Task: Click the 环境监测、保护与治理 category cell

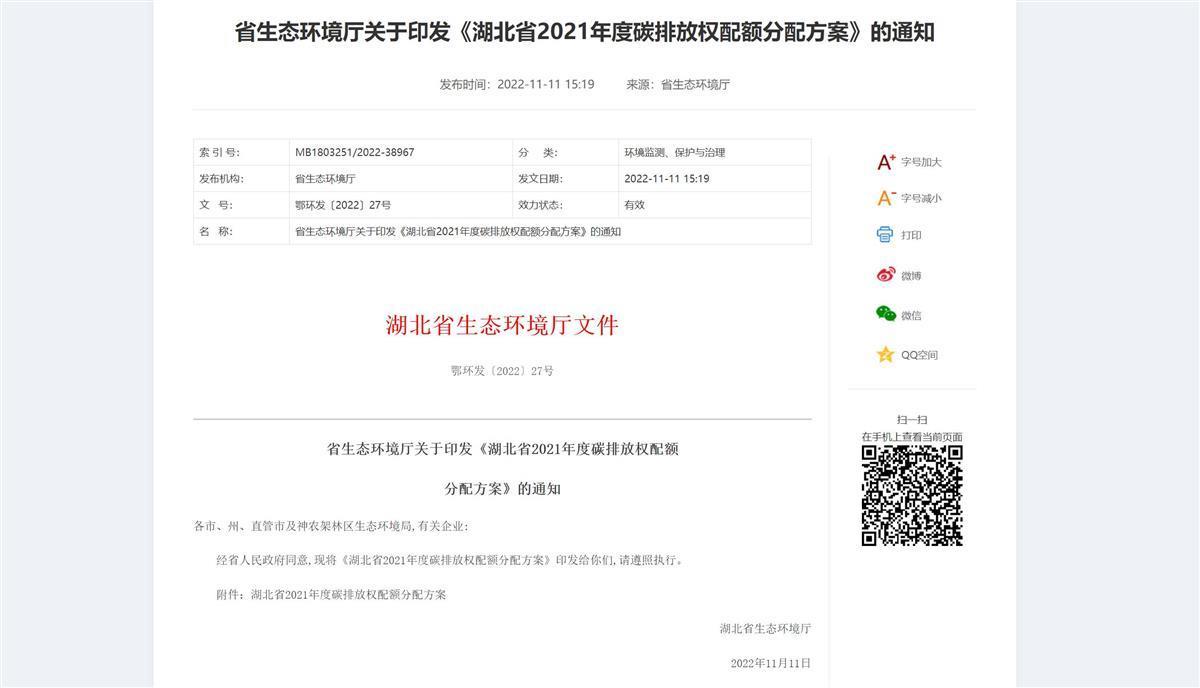Action: point(674,152)
